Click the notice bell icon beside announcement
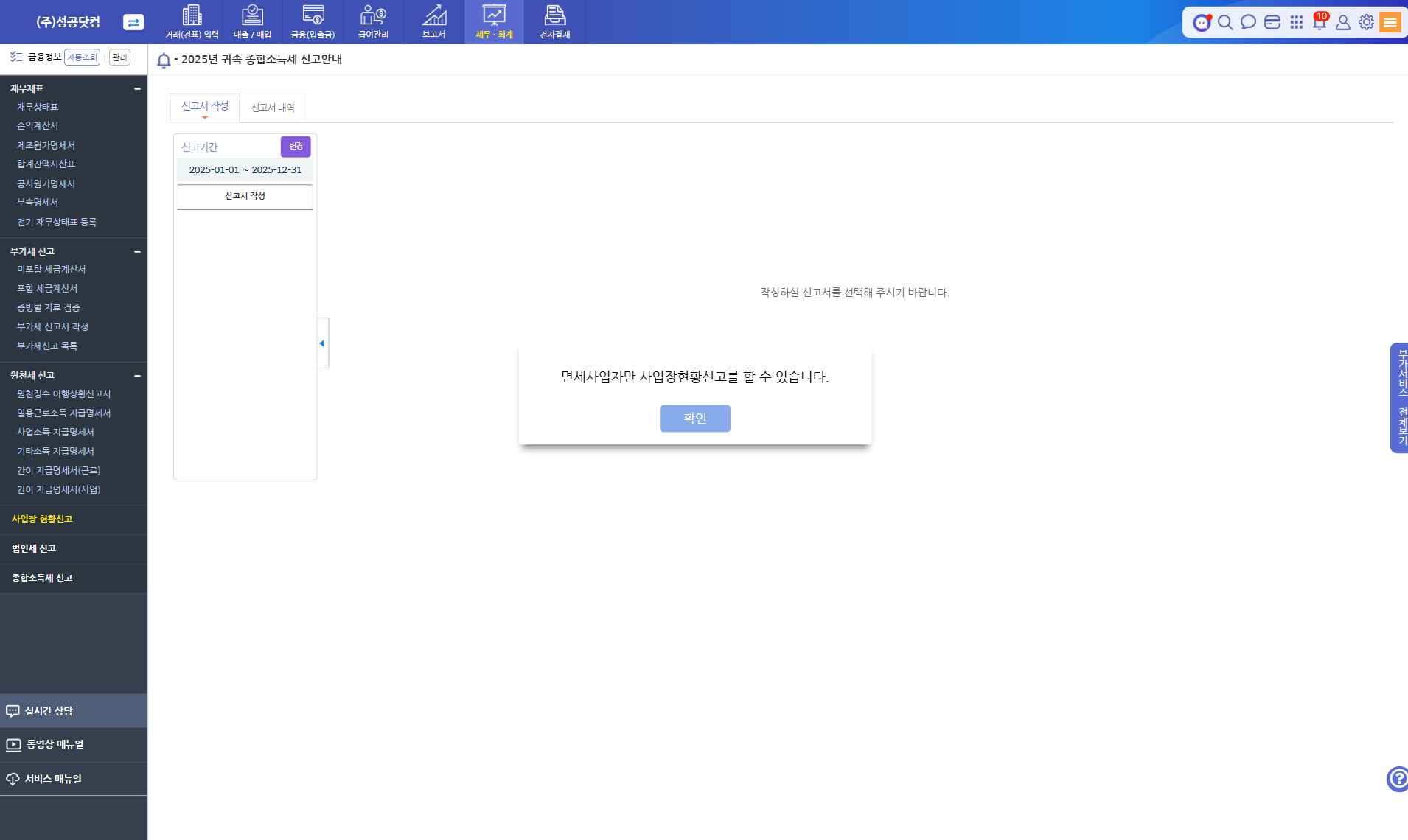The image size is (1408, 840). (164, 60)
